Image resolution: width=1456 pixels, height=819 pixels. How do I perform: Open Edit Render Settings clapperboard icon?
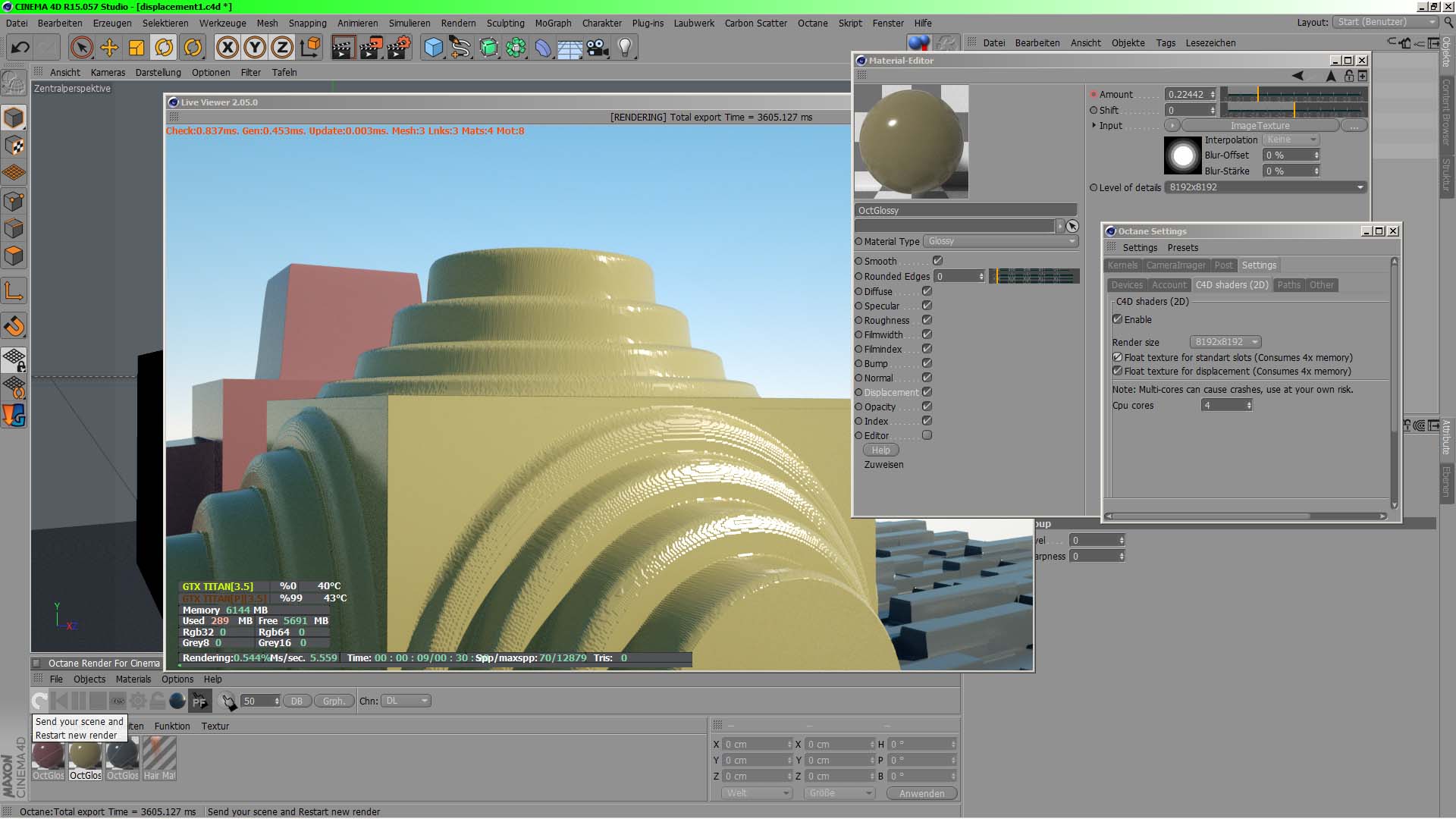click(399, 48)
